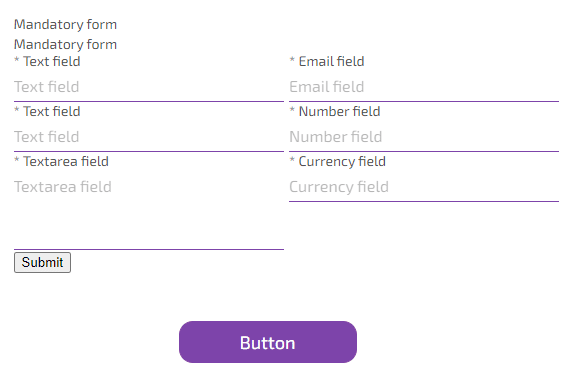Focus the Currency field input
572x374 pixels.
[x=424, y=187]
